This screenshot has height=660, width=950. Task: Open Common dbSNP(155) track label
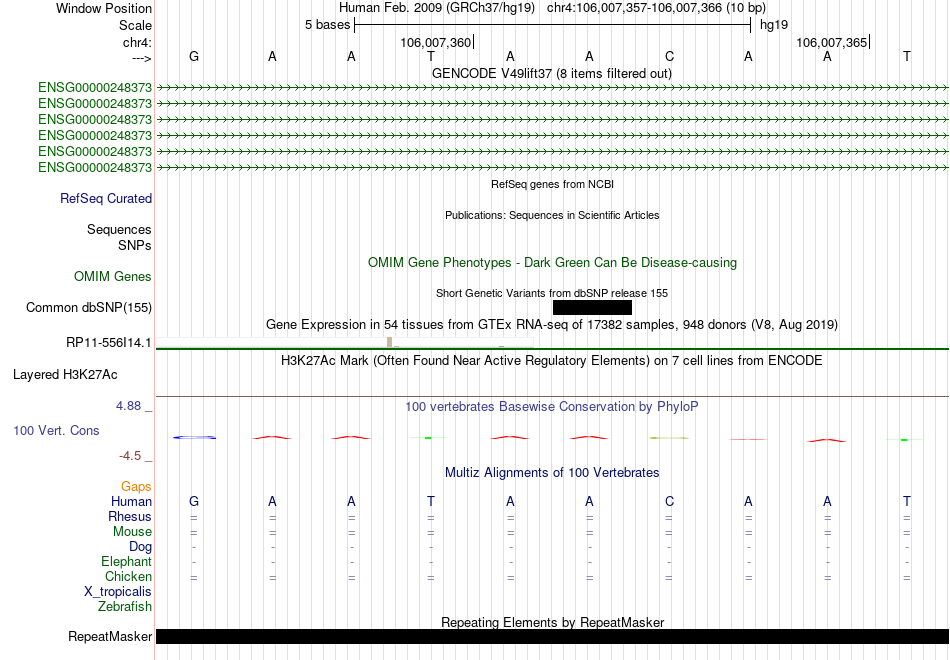click(x=88, y=307)
